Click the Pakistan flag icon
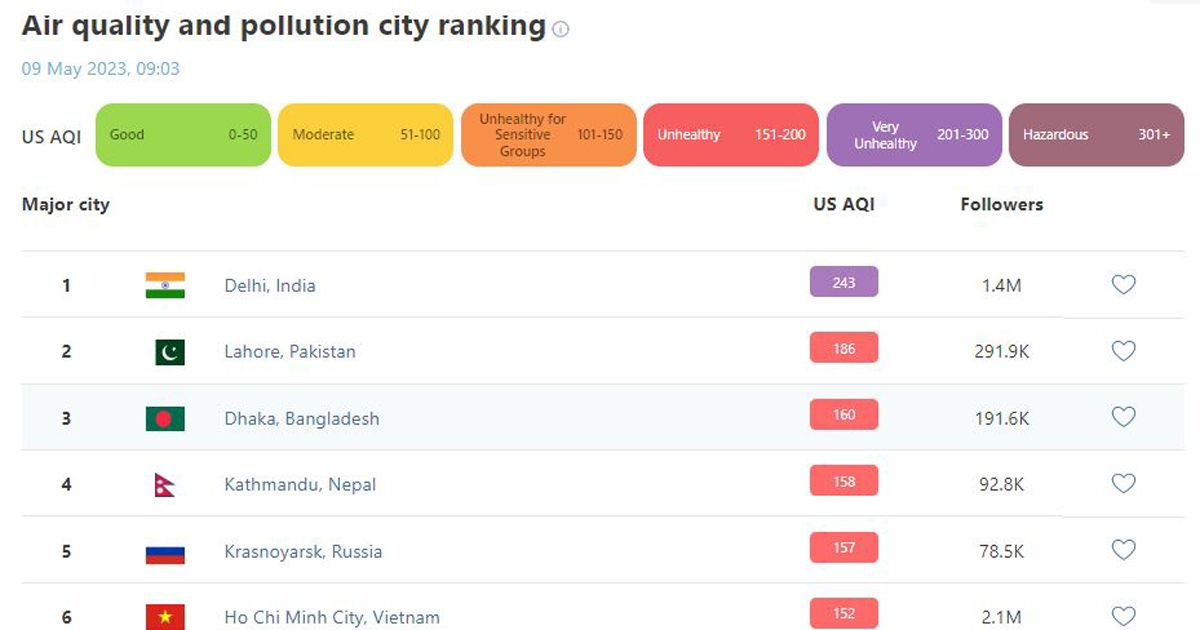Image resolution: width=1200 pixels, height=630 pixels. (x=170, y=352)
